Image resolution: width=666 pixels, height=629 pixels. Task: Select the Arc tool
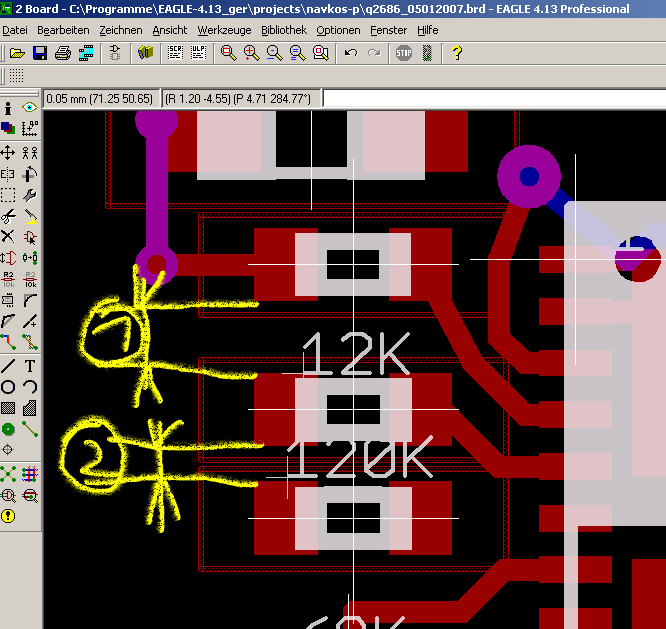tap(29, 387)
